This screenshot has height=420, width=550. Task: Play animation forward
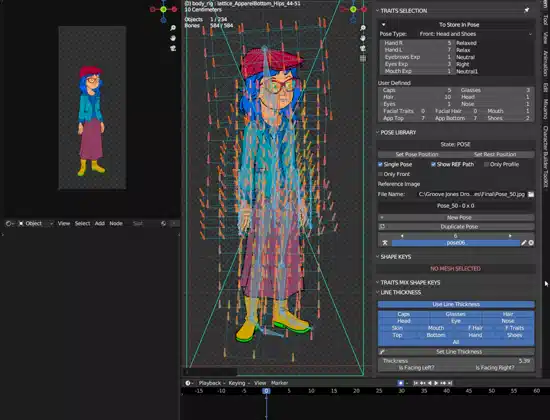click(436, 383)
